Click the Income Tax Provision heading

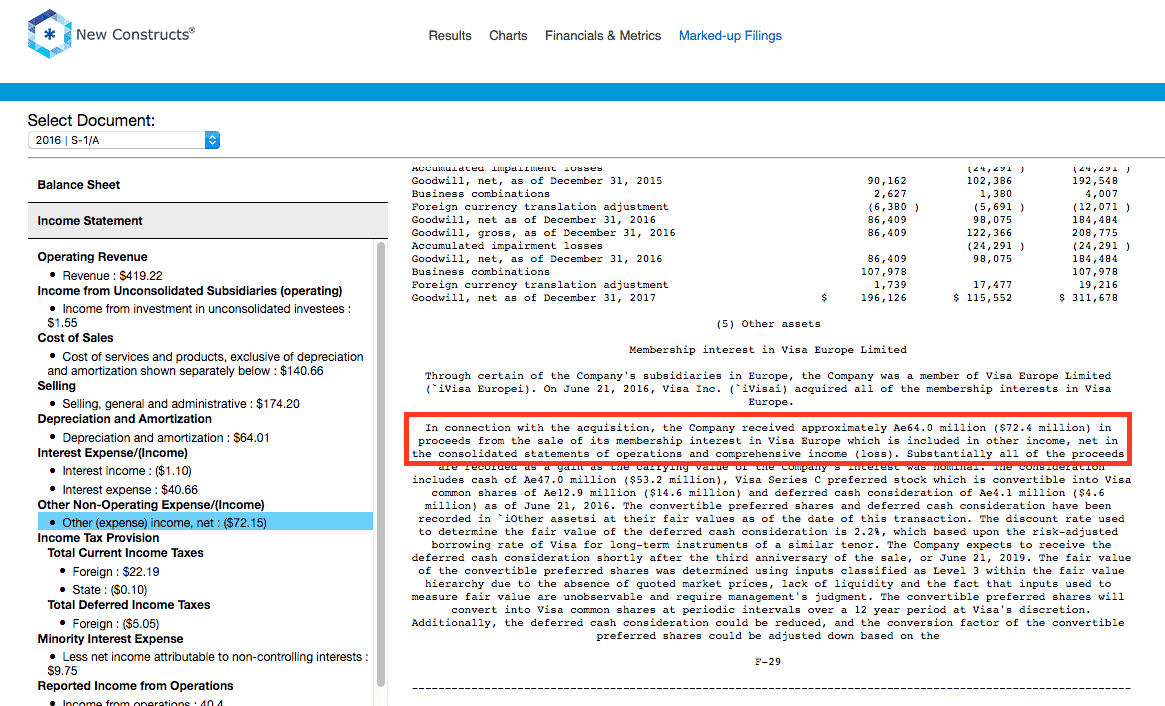point(98,538)
